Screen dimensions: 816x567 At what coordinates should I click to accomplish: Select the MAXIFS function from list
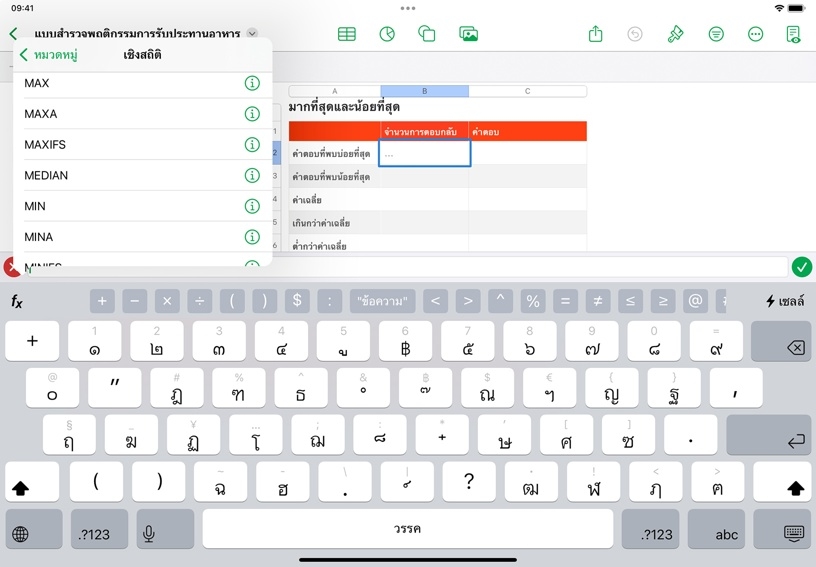(x=45, y=145)
